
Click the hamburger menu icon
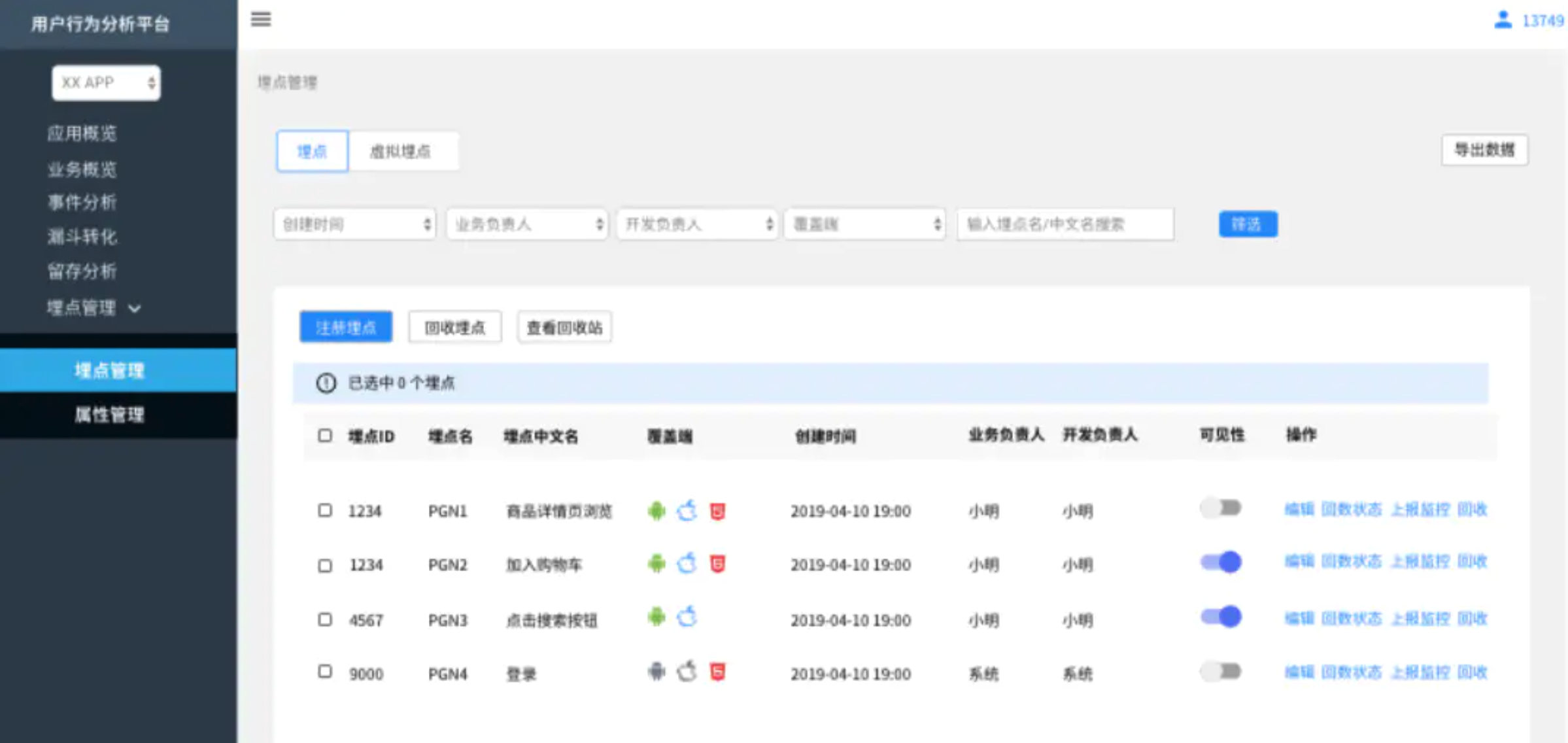[260, 19]
